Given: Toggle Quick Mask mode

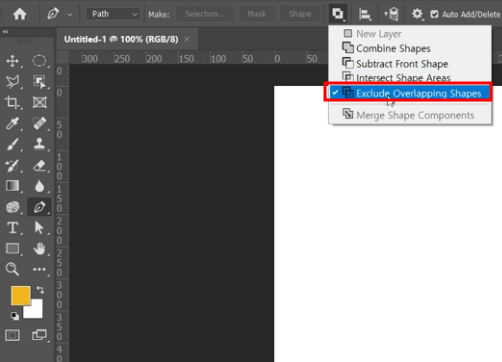Looking at the screenshot, I should pos(13,335).
